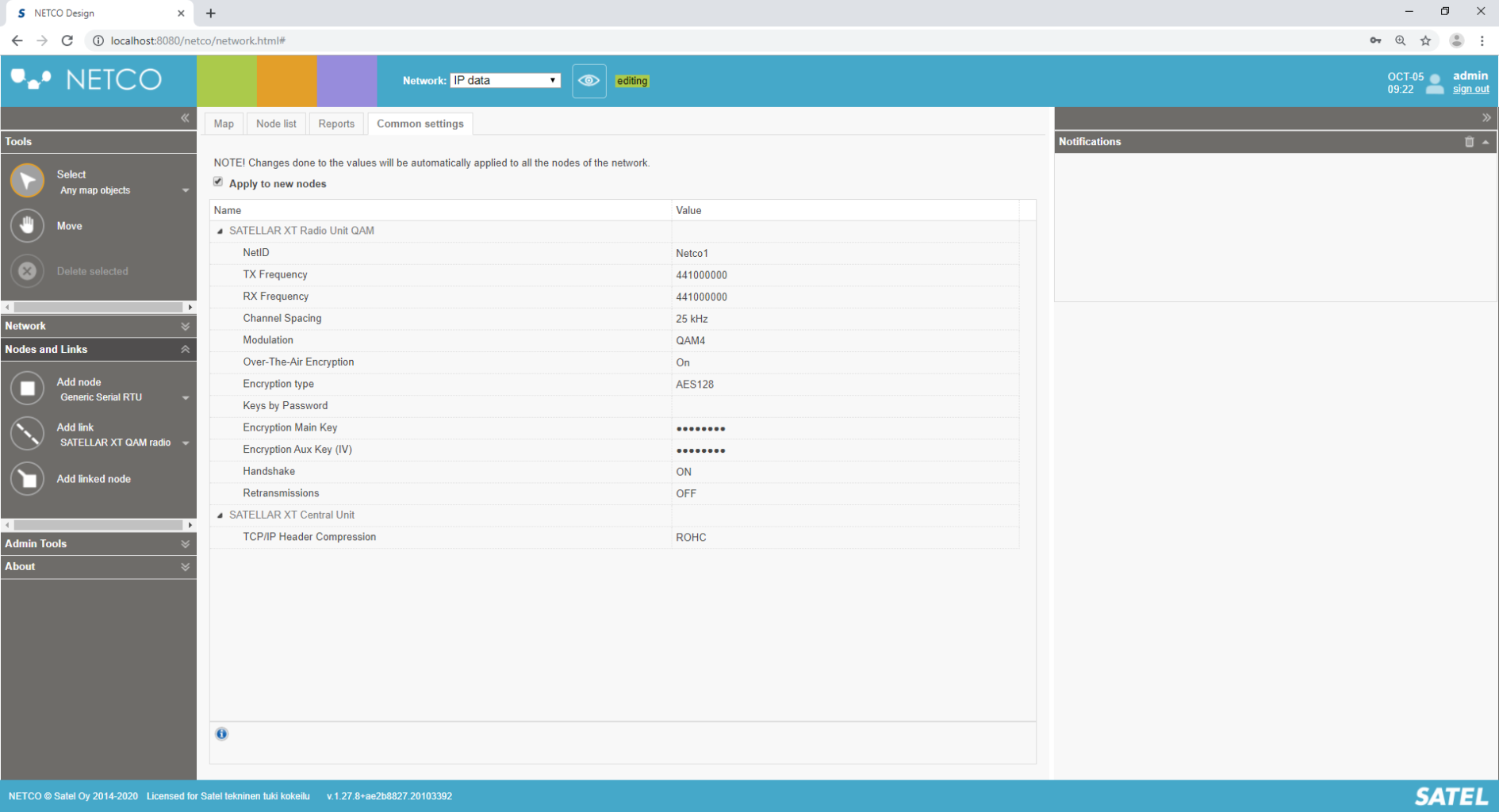Click the sign out link

pos(1470,90)
